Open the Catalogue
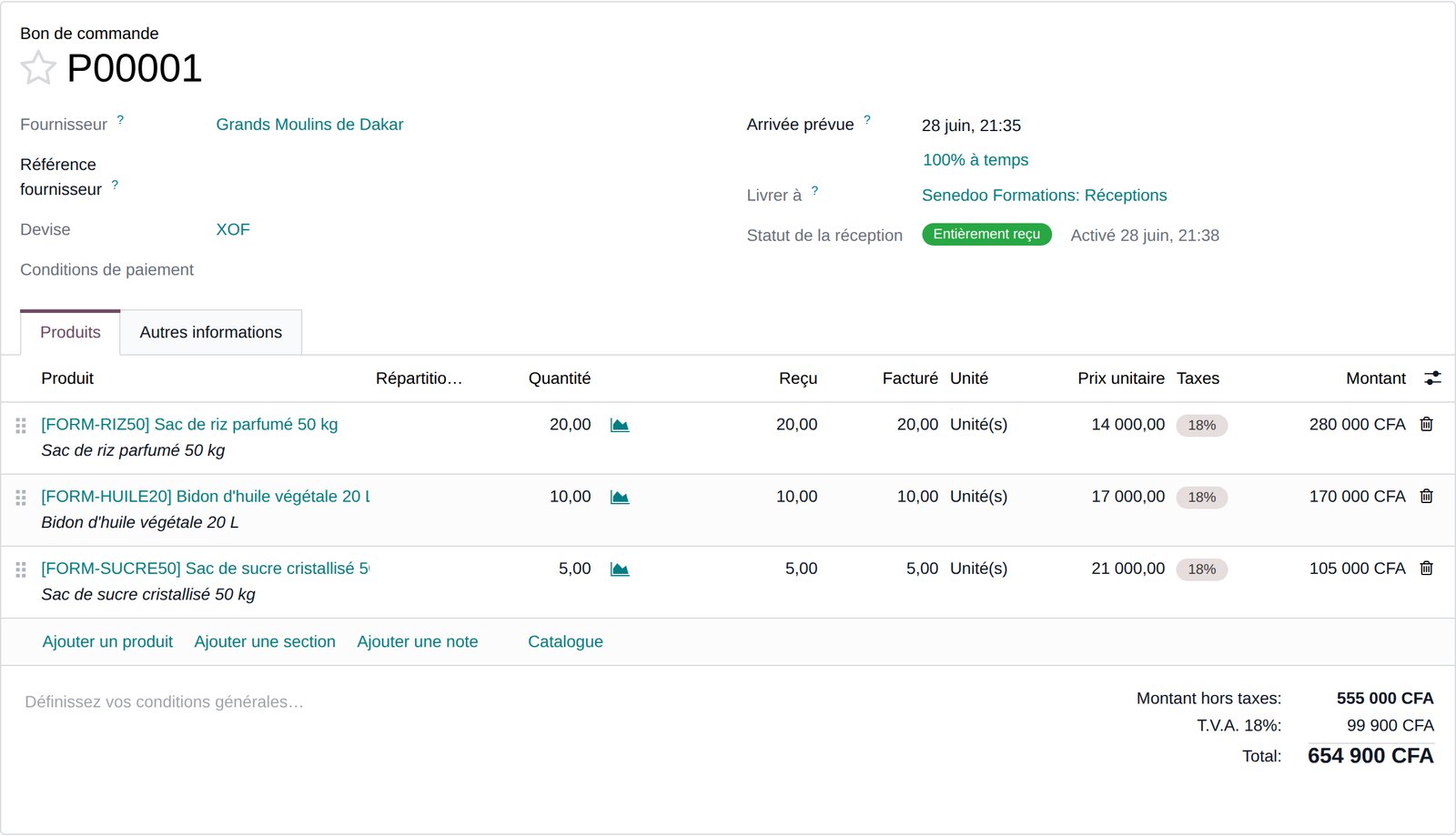Image resolution: width=1456 pixels, height=836 pixels. point(565,641)
